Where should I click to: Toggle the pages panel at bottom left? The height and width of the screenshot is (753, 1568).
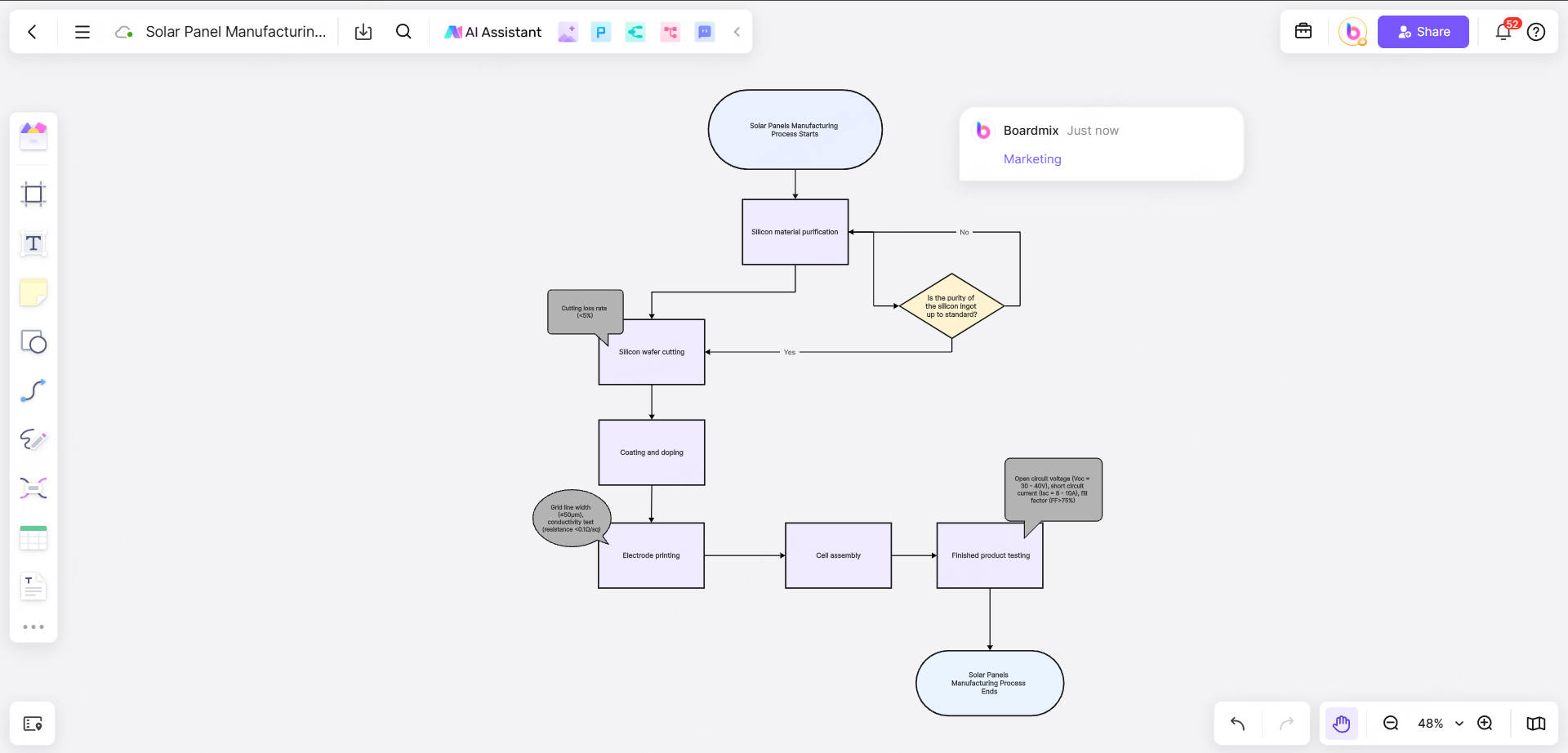pyautogui.click(x=33, y=724)
